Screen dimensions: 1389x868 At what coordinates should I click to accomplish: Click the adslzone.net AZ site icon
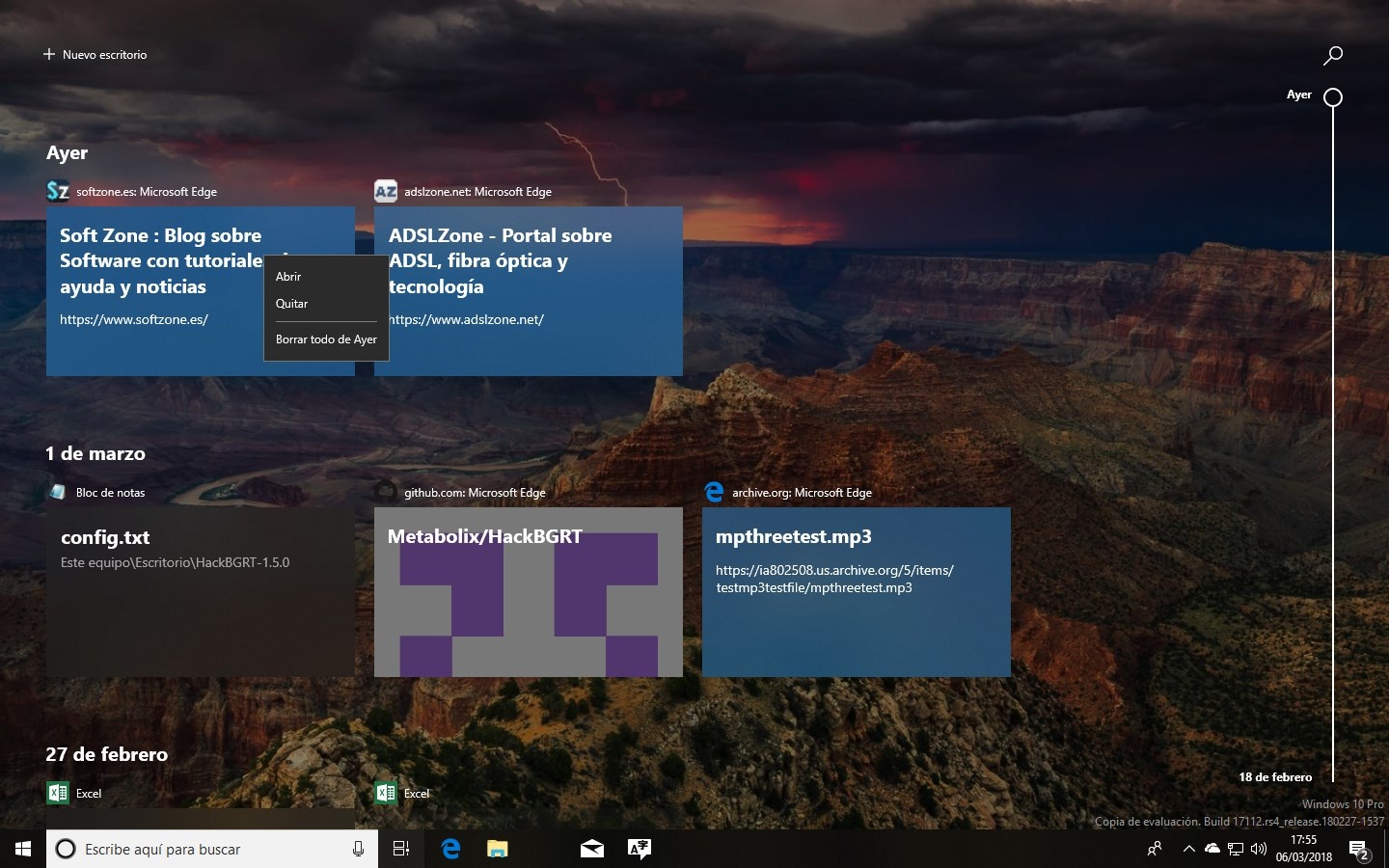(386, 191)
